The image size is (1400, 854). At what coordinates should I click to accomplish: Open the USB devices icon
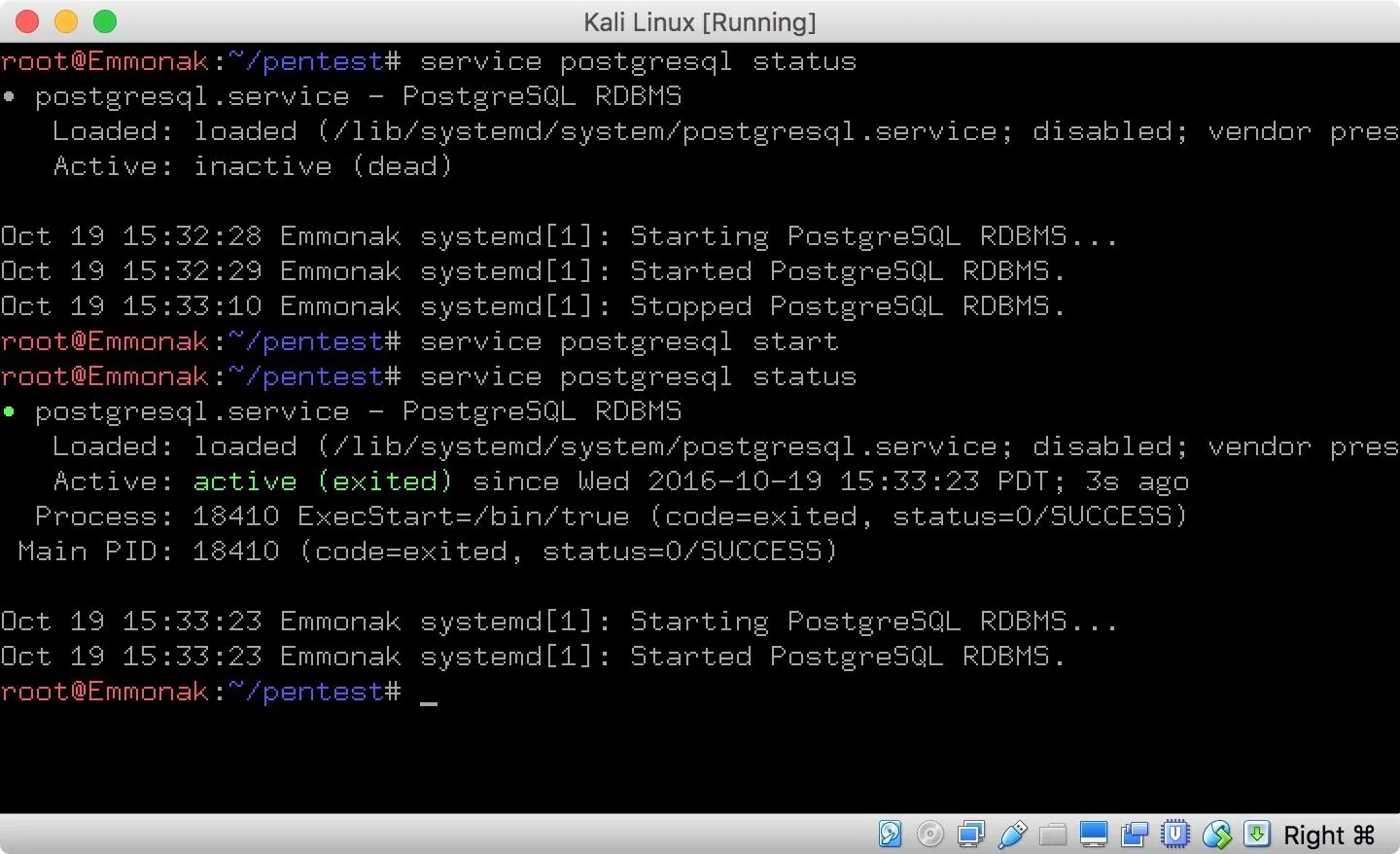coord(1012,835)
